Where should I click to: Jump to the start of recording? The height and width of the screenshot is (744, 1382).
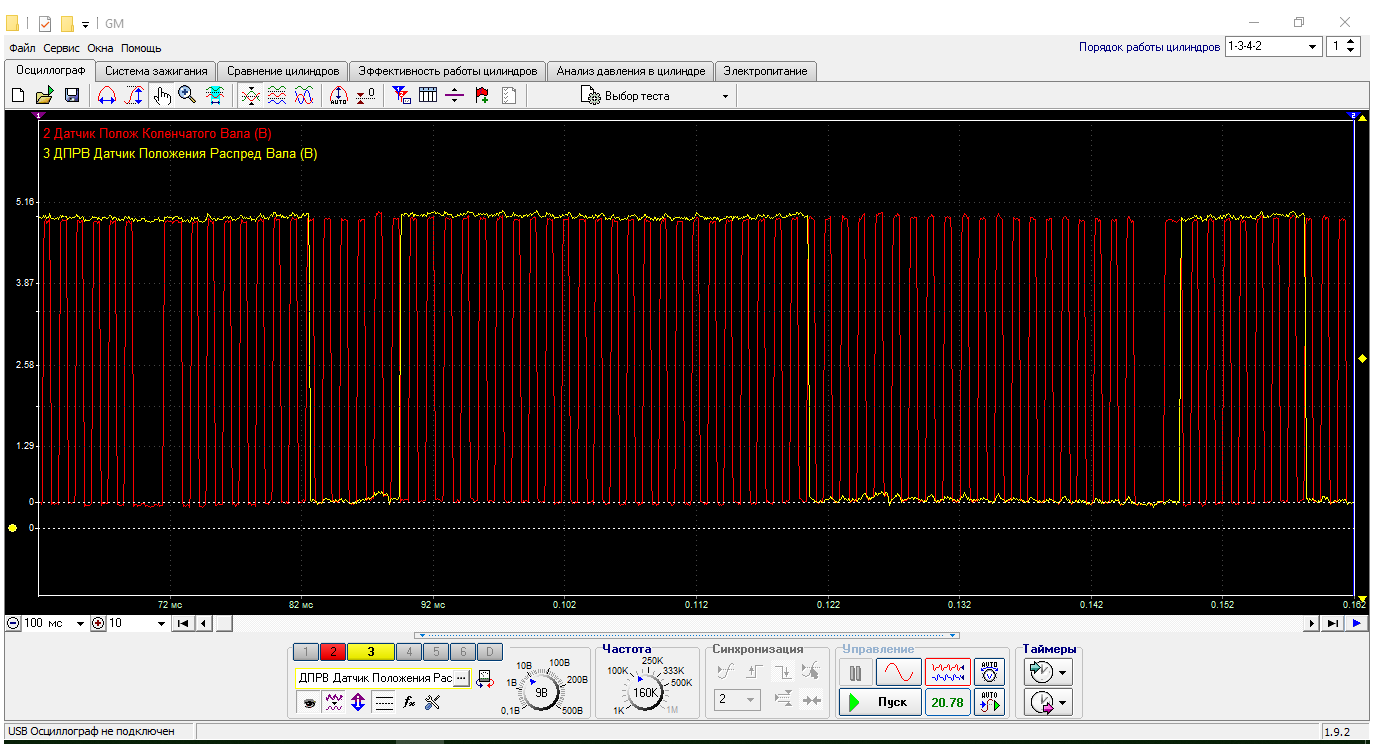pyautogui.click(x=184, y=623)
